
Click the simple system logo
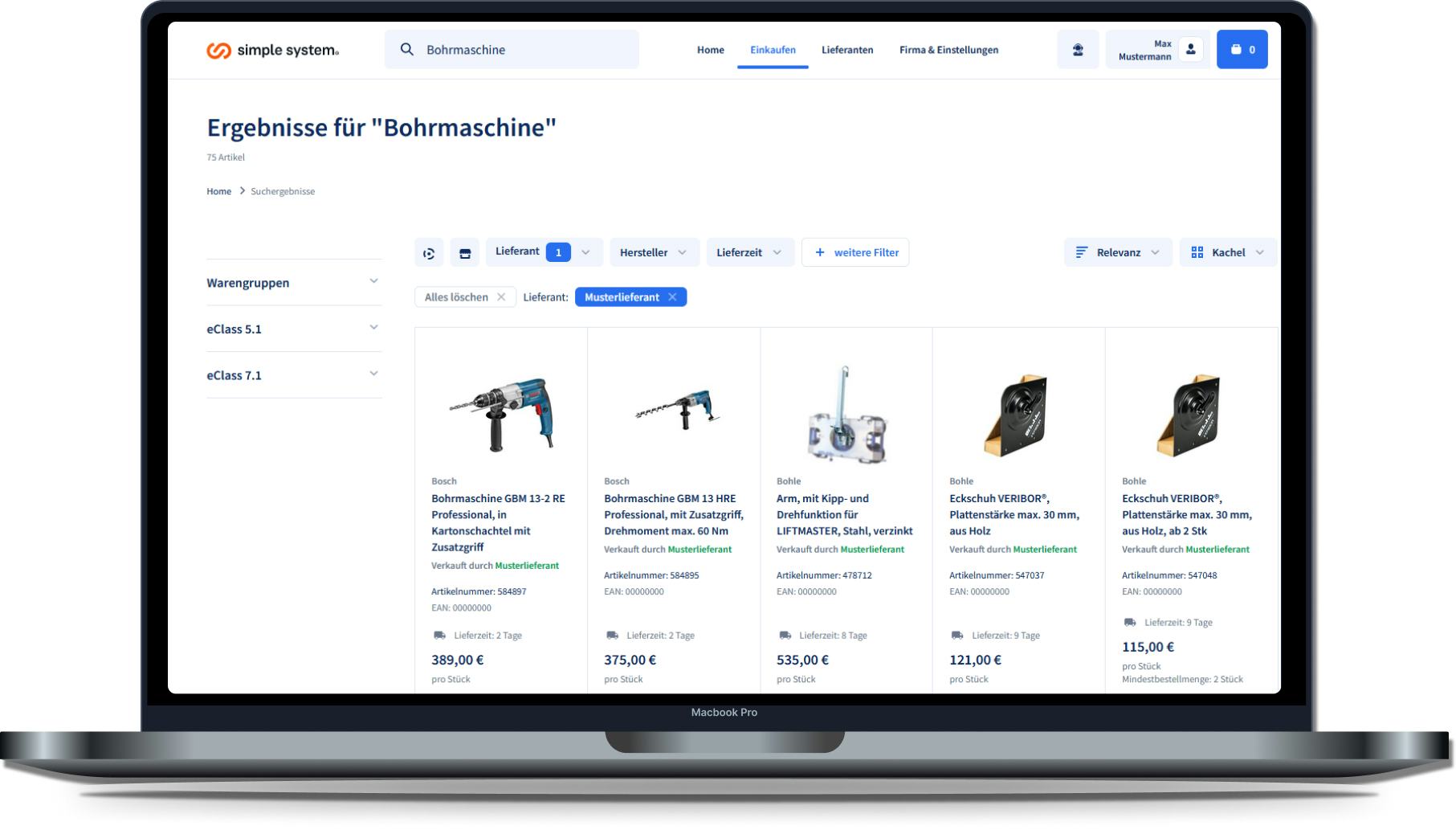pyautogui.click(x=271, y=49)
